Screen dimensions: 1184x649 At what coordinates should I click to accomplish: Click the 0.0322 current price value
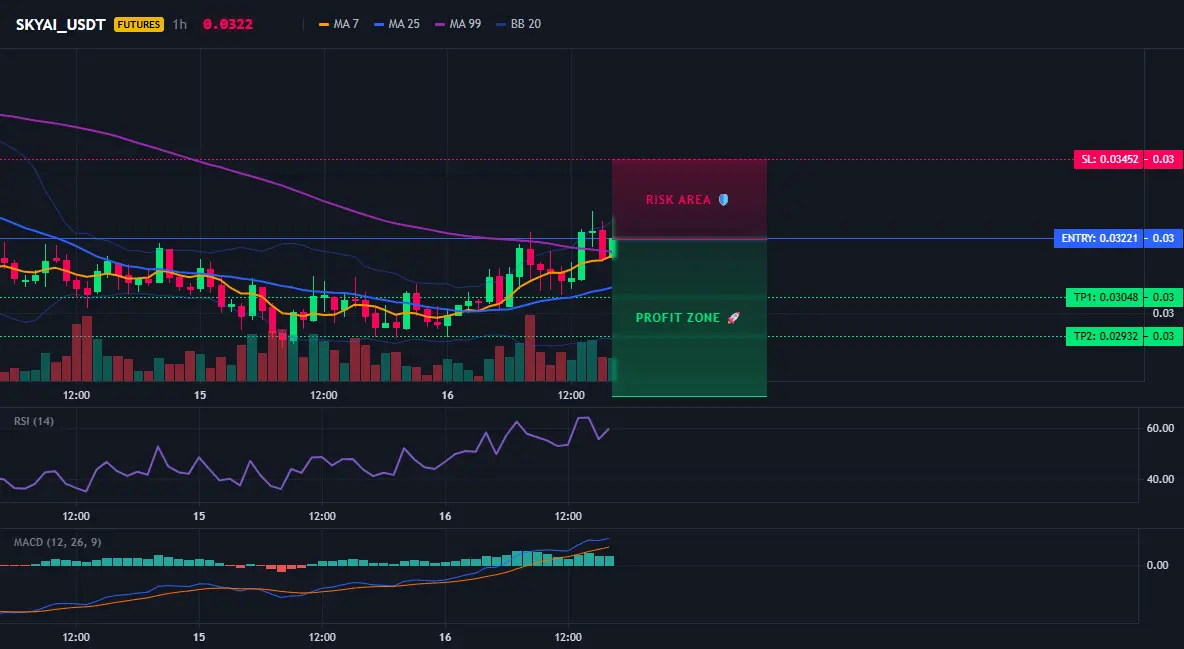point(227,24)
